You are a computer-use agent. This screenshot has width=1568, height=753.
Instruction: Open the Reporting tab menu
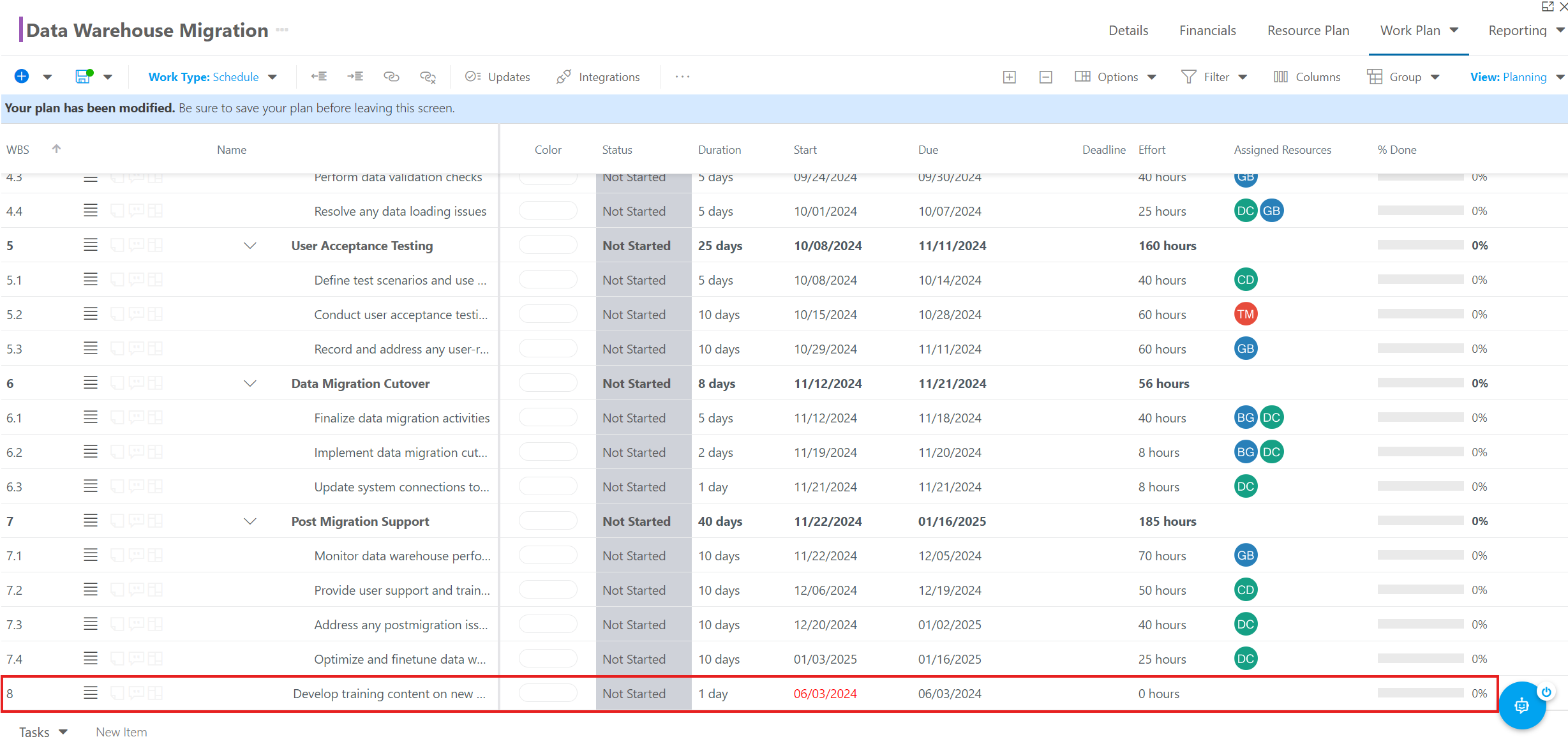(x=1526, y=31)
